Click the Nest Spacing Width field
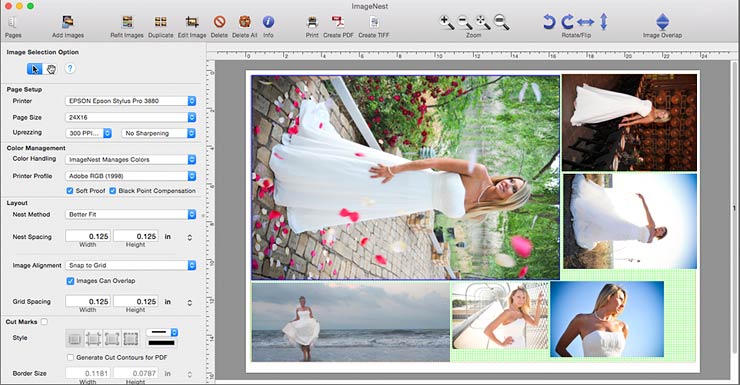 [88, 236]
